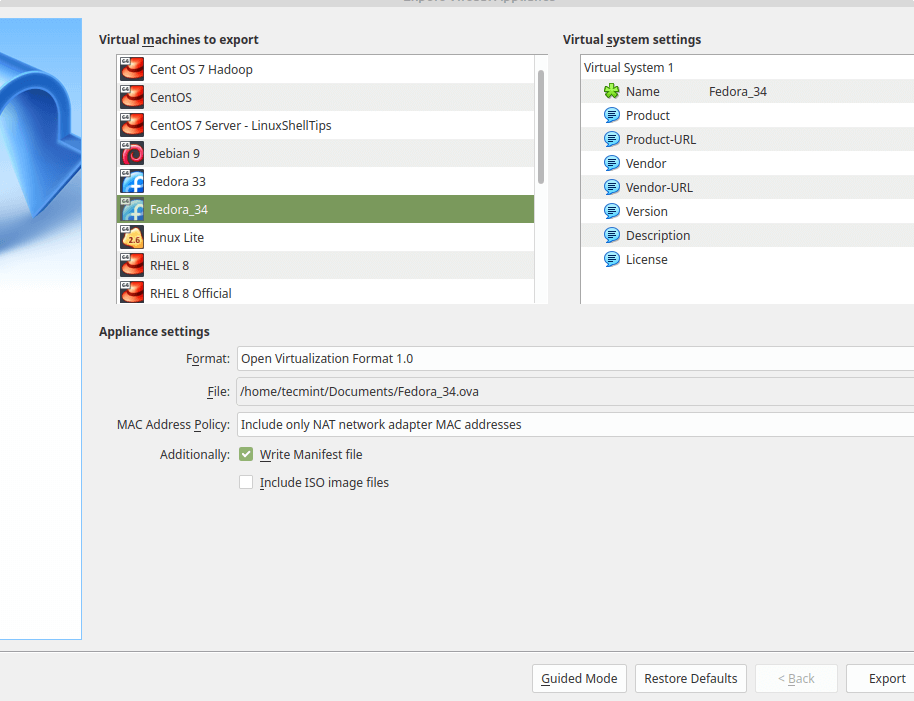Image resolution: width=914 pixels, height=701 pixels.
Task: Click the Product speech bubble icon
Action: pyautogui.click(x=611, y=115)
